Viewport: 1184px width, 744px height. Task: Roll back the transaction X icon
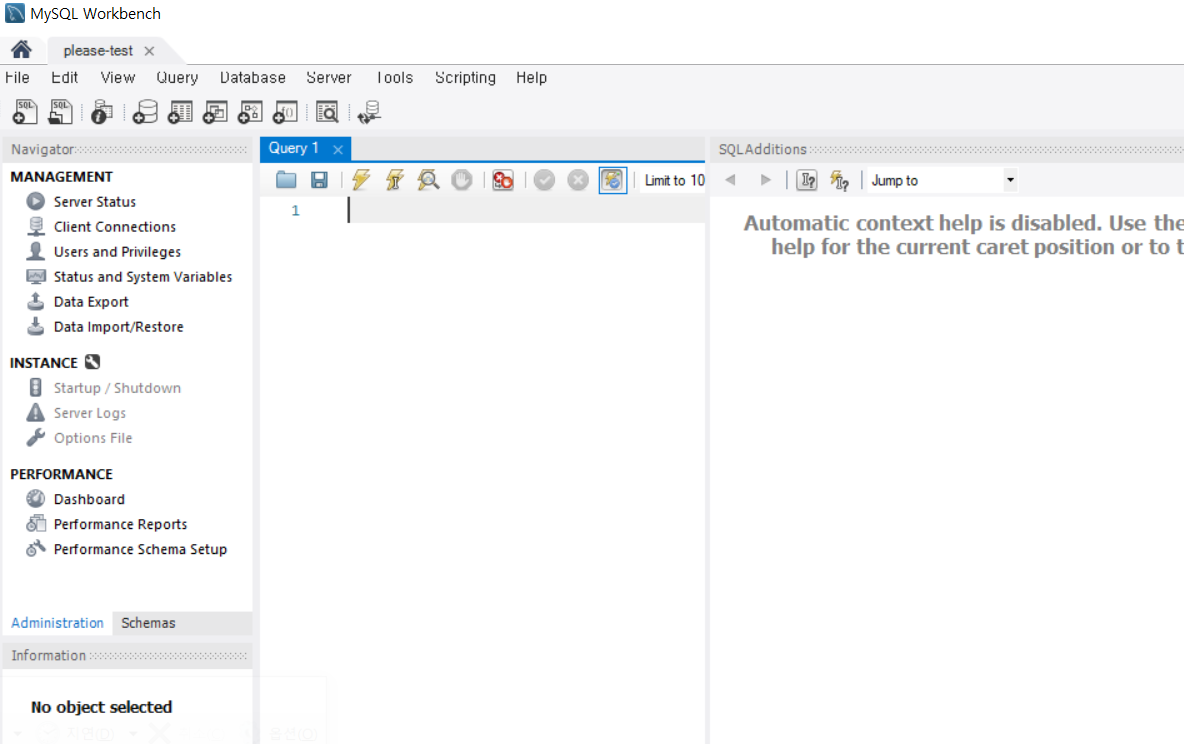(x=578, y=180)
